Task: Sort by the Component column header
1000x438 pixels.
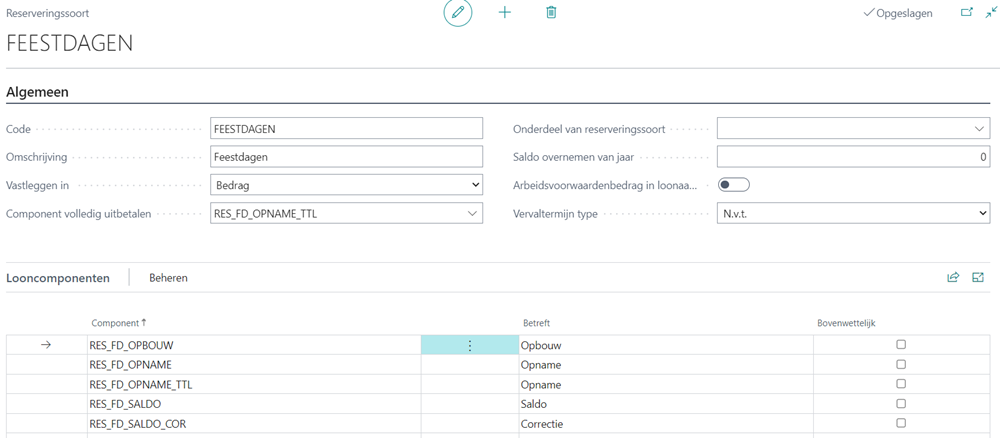Action: click(x=116, y=323)
